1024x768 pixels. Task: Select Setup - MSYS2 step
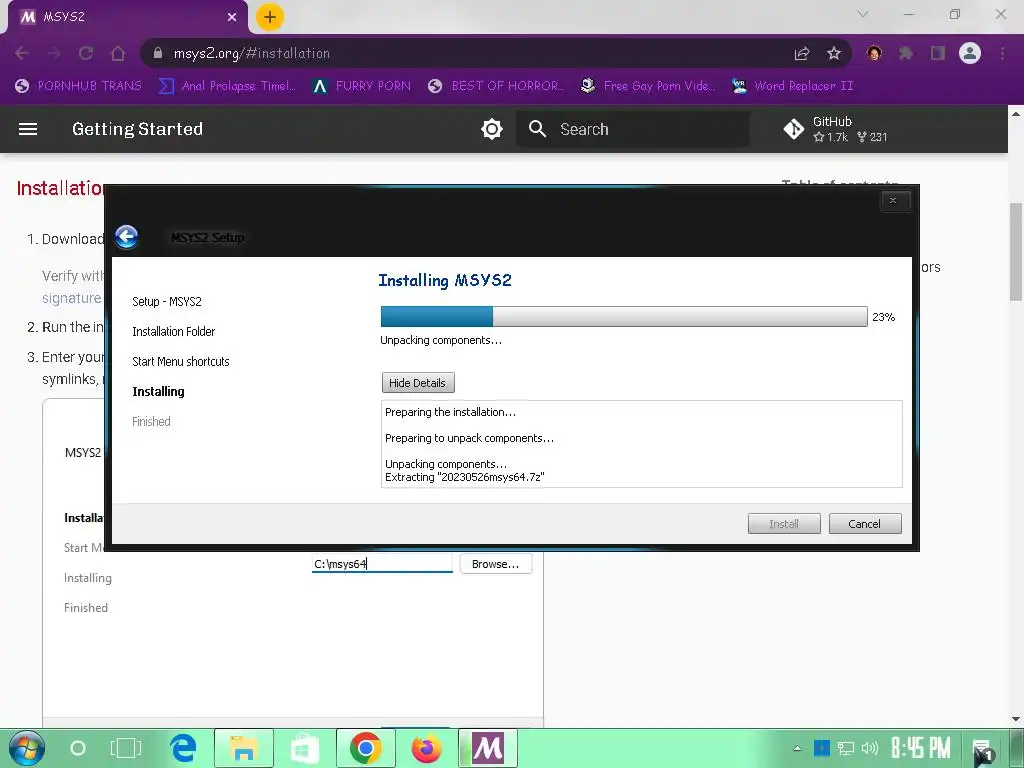click(167, 302)
